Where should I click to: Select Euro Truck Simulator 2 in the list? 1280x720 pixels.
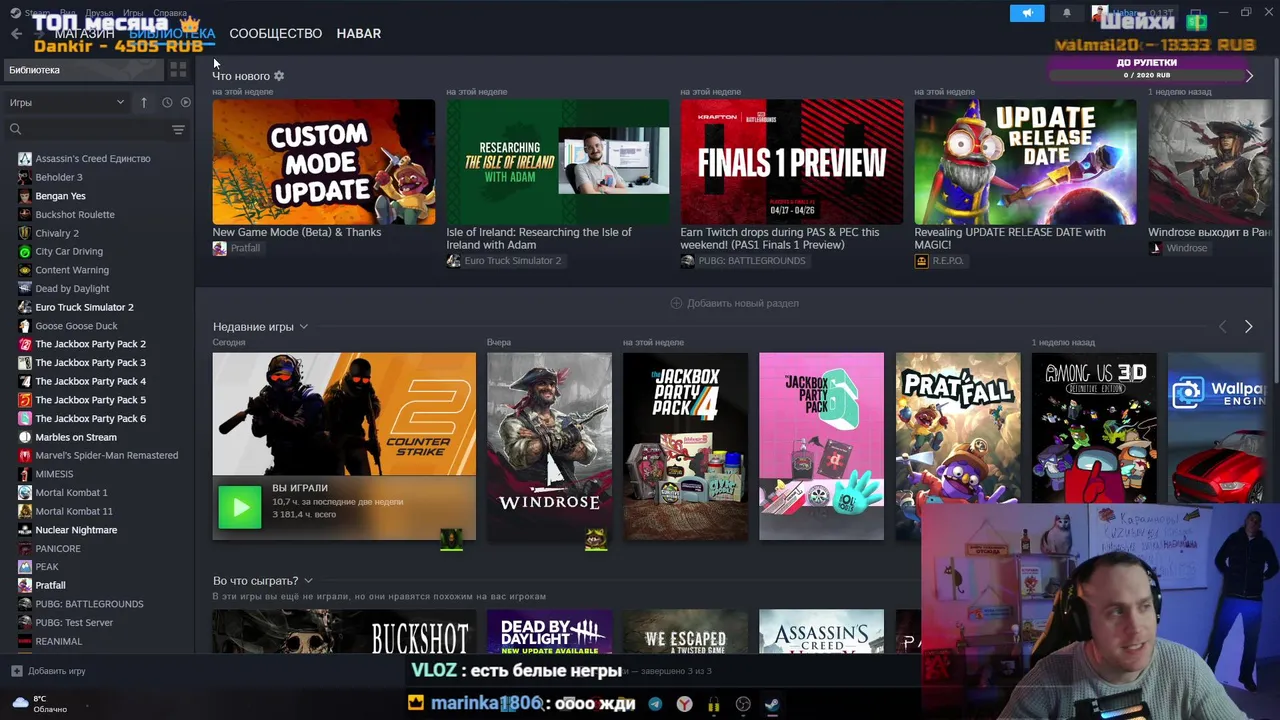(x=84, y=308)
